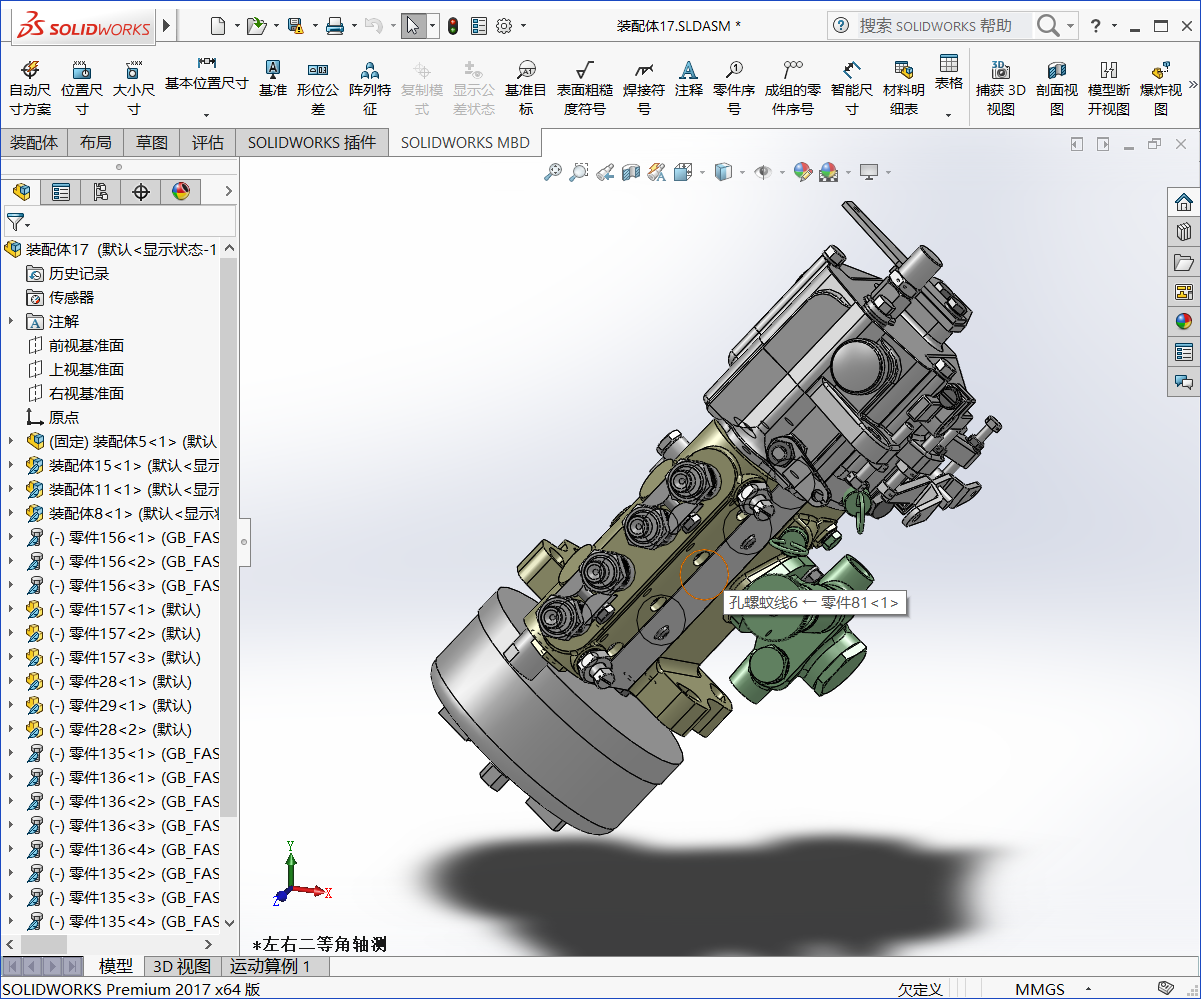Switch to the 装配体 tab
Image resolution: width=1201 pixels, height=999 pixels.
34,143
